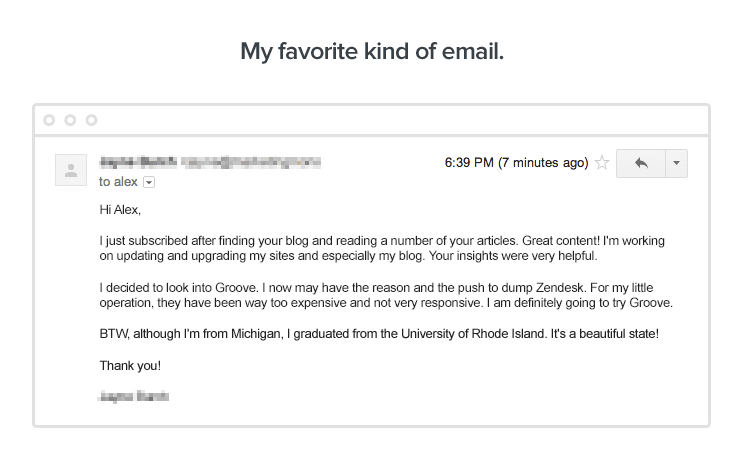The height and width of the screenshot is (463, 741).
Task: Click the "6:39 PM (7 minutes ago)" timestamp
Action: [x=516, y=163]
